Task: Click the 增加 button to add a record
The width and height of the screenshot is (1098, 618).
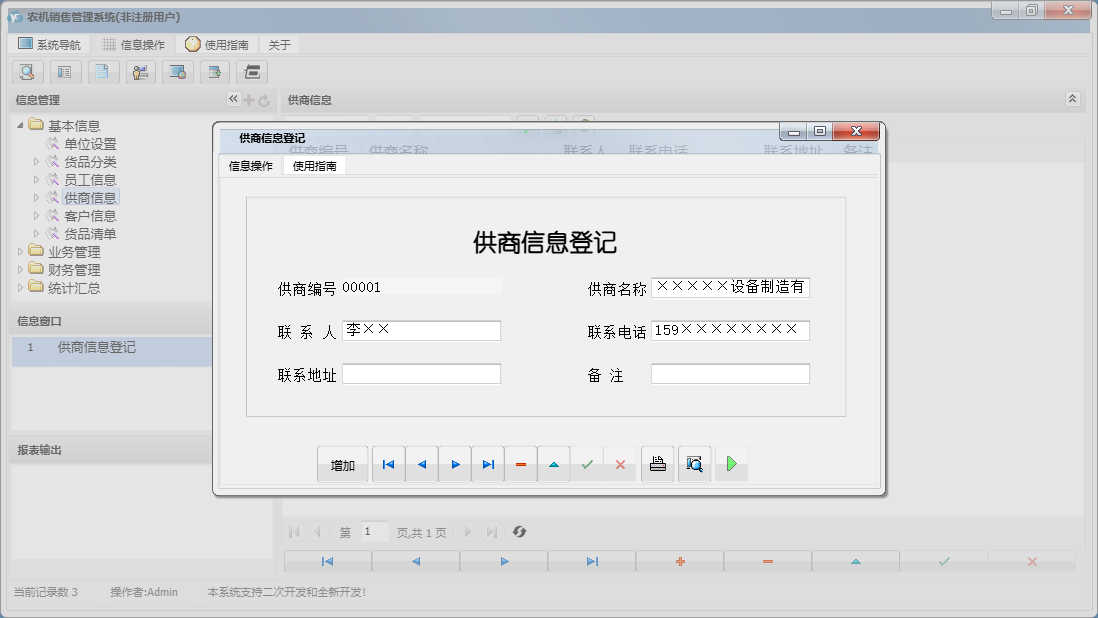Action: 342,464
